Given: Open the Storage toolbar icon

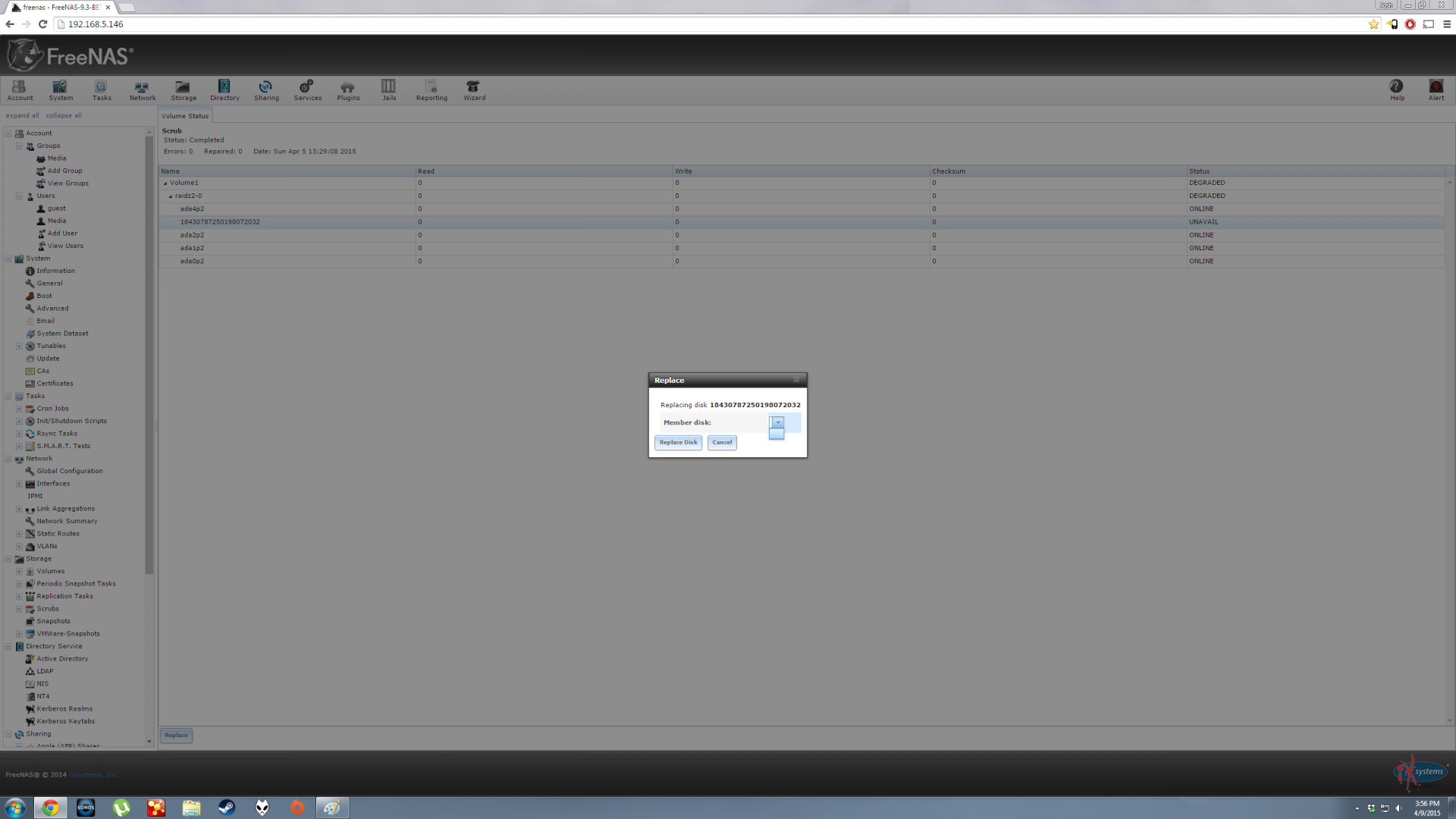Looking at the screenshot, I should [x=183, y=89].
